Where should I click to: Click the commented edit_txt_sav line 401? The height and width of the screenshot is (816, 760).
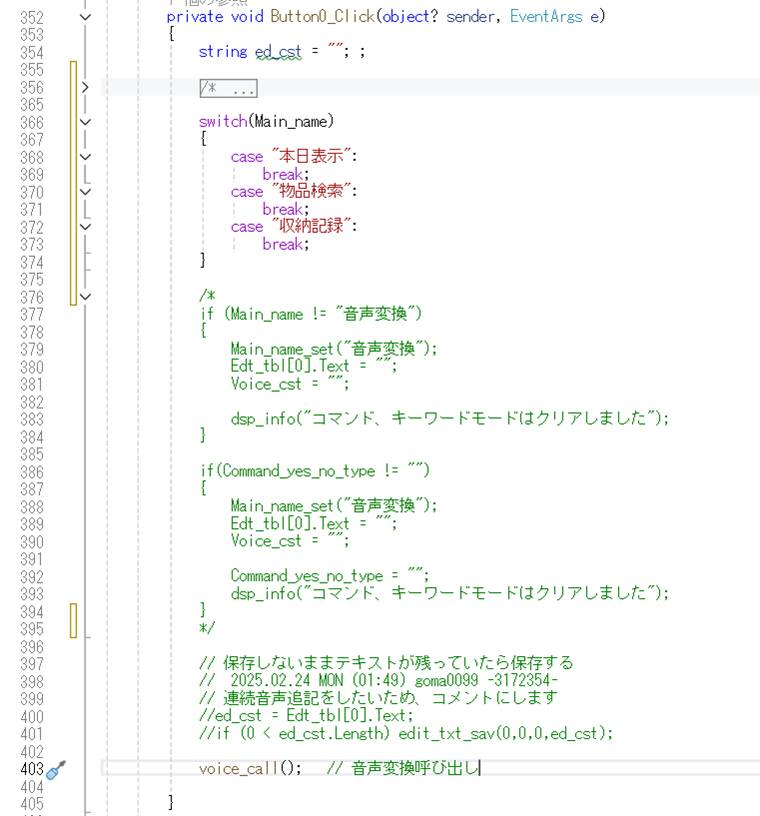pyautogui.click(x=405, y=734)
